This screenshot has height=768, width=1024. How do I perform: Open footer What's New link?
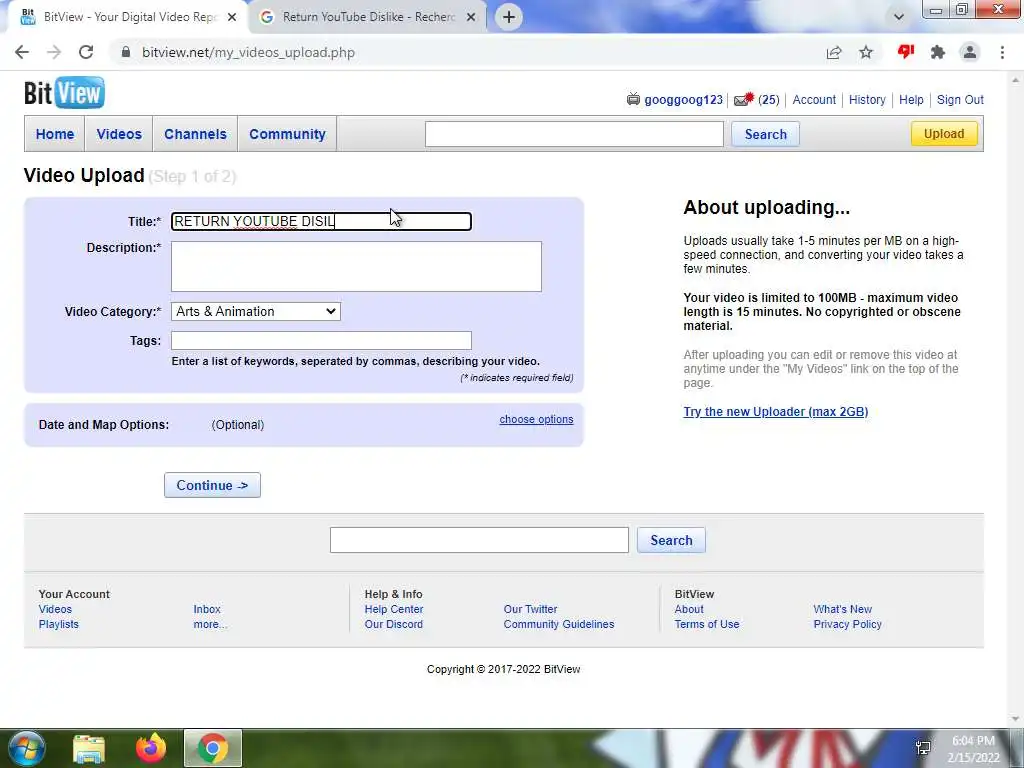click(842, 609)
